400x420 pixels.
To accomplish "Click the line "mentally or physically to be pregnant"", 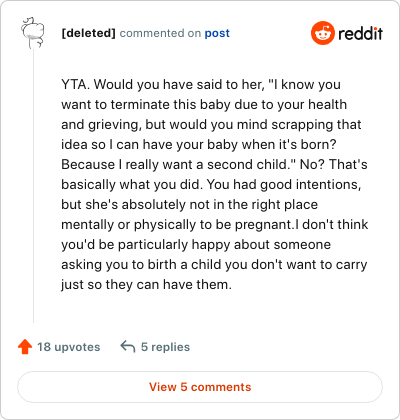I will (x=215, y=225).
